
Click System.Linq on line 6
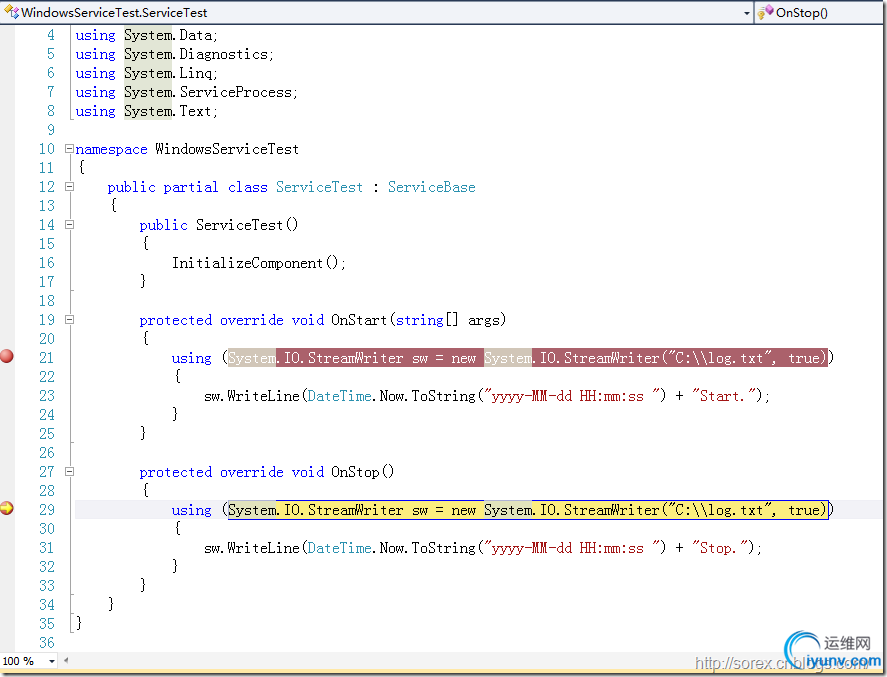click(x=168, y=73)
